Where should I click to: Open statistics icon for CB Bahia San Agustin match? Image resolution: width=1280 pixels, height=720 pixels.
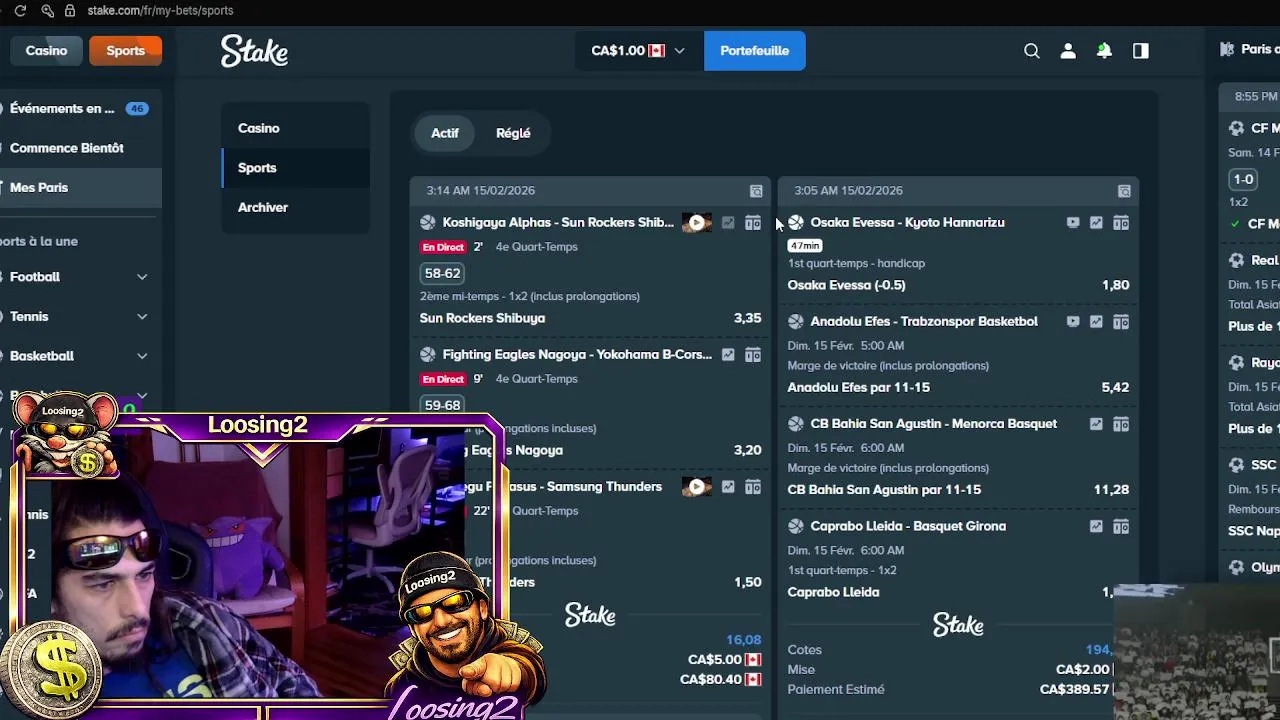click(1096, 424)
